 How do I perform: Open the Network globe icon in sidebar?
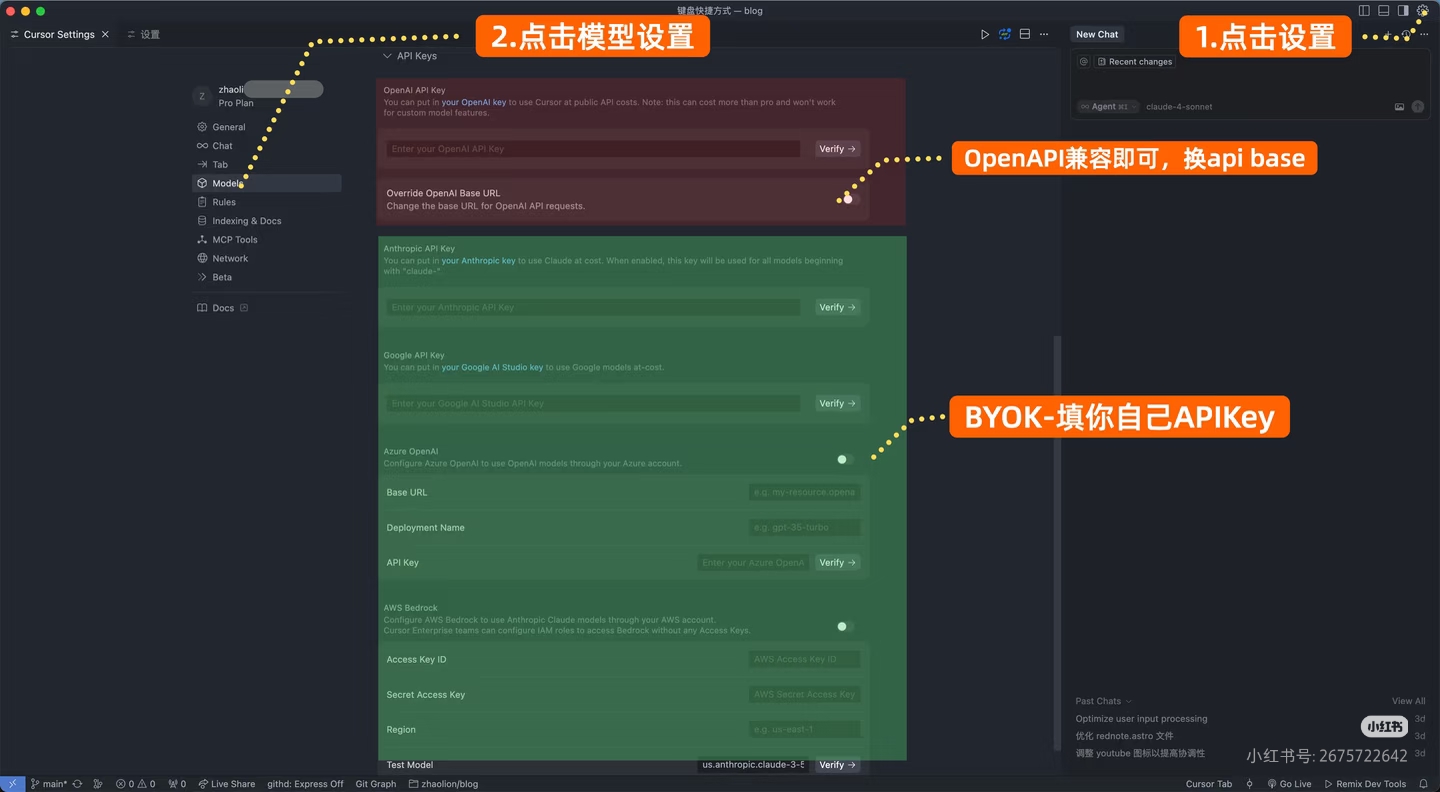202,258
